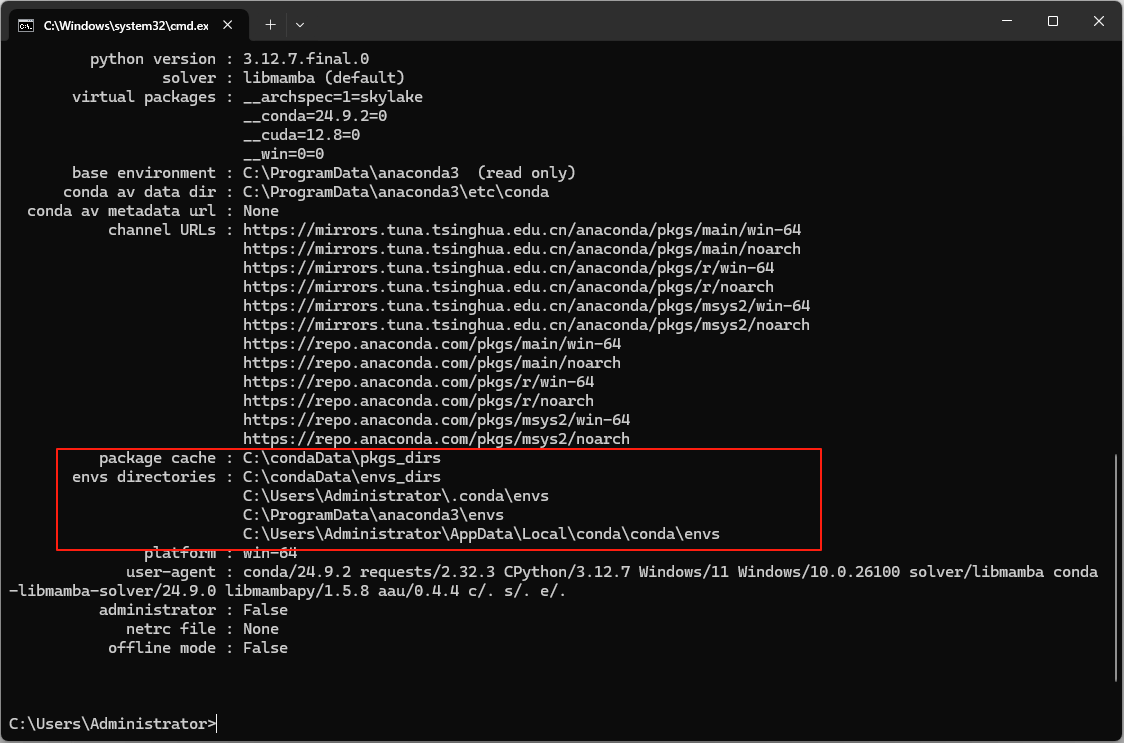Minimize the terminal window
1124x743 pixels.
click(1007, 22)
